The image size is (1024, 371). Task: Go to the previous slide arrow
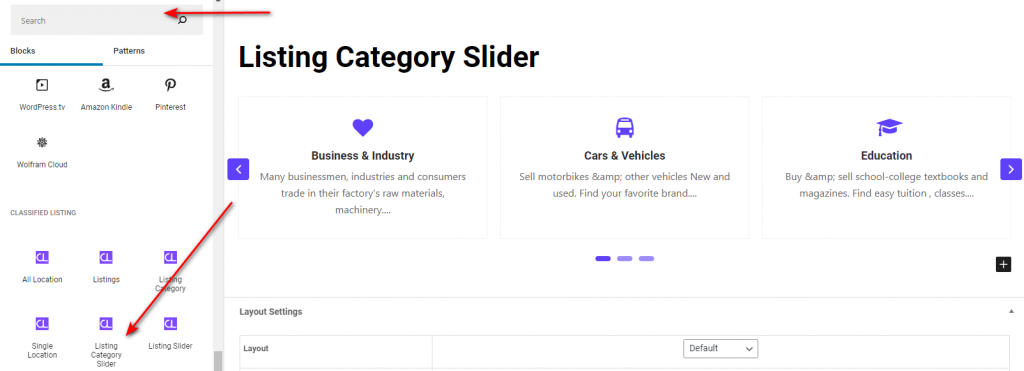[x=238, y=169]
